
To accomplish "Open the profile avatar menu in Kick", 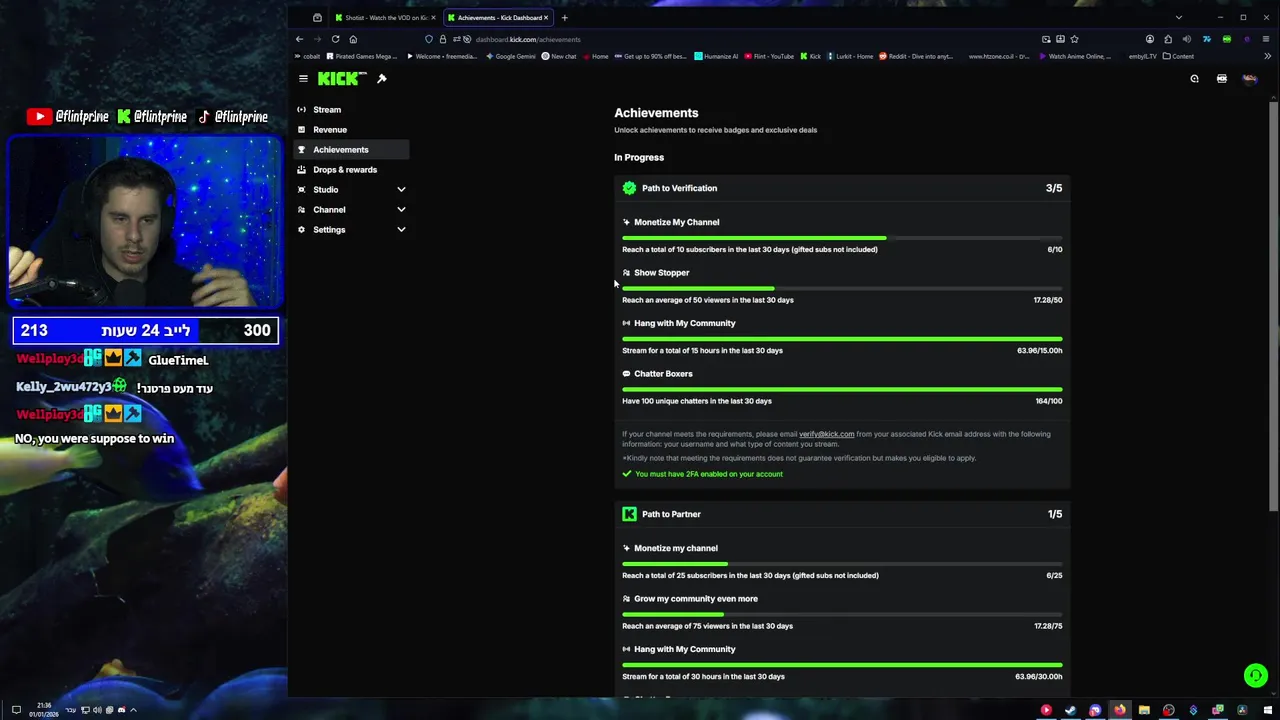I will pyautogui.click(x=1249, y=78).
